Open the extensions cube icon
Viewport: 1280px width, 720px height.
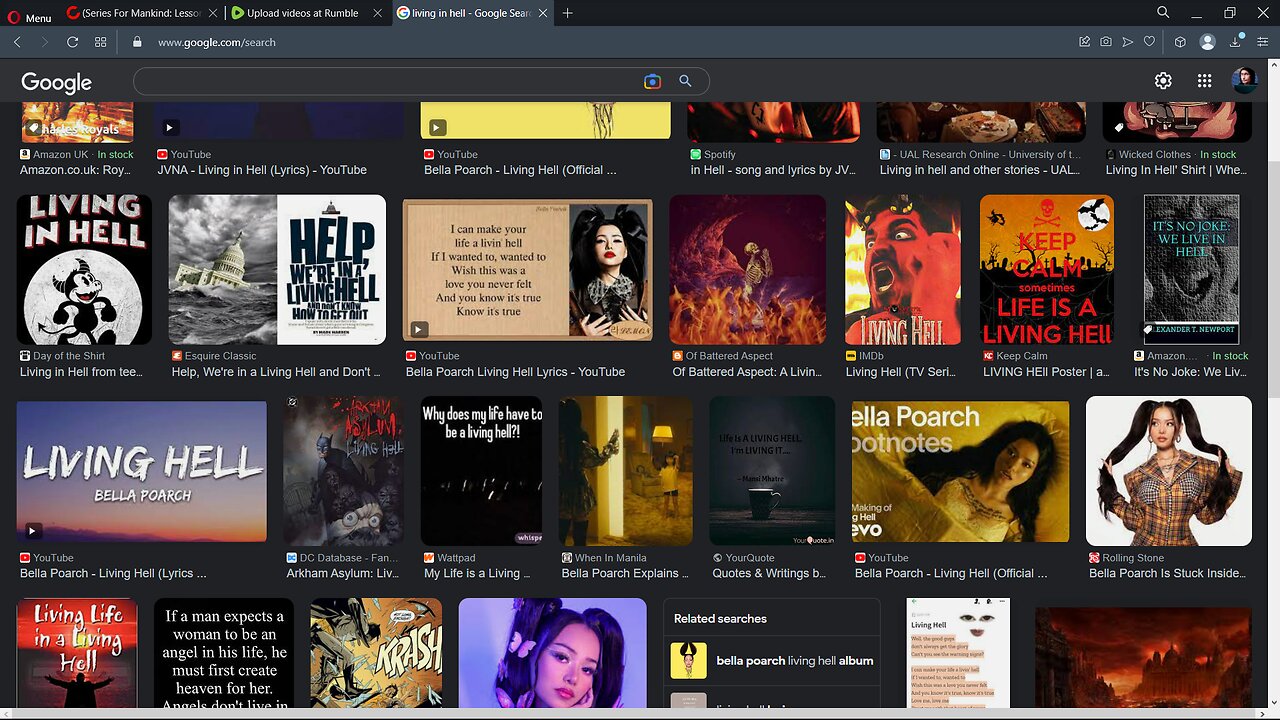pyautogui.click(x=1180, y=42)
